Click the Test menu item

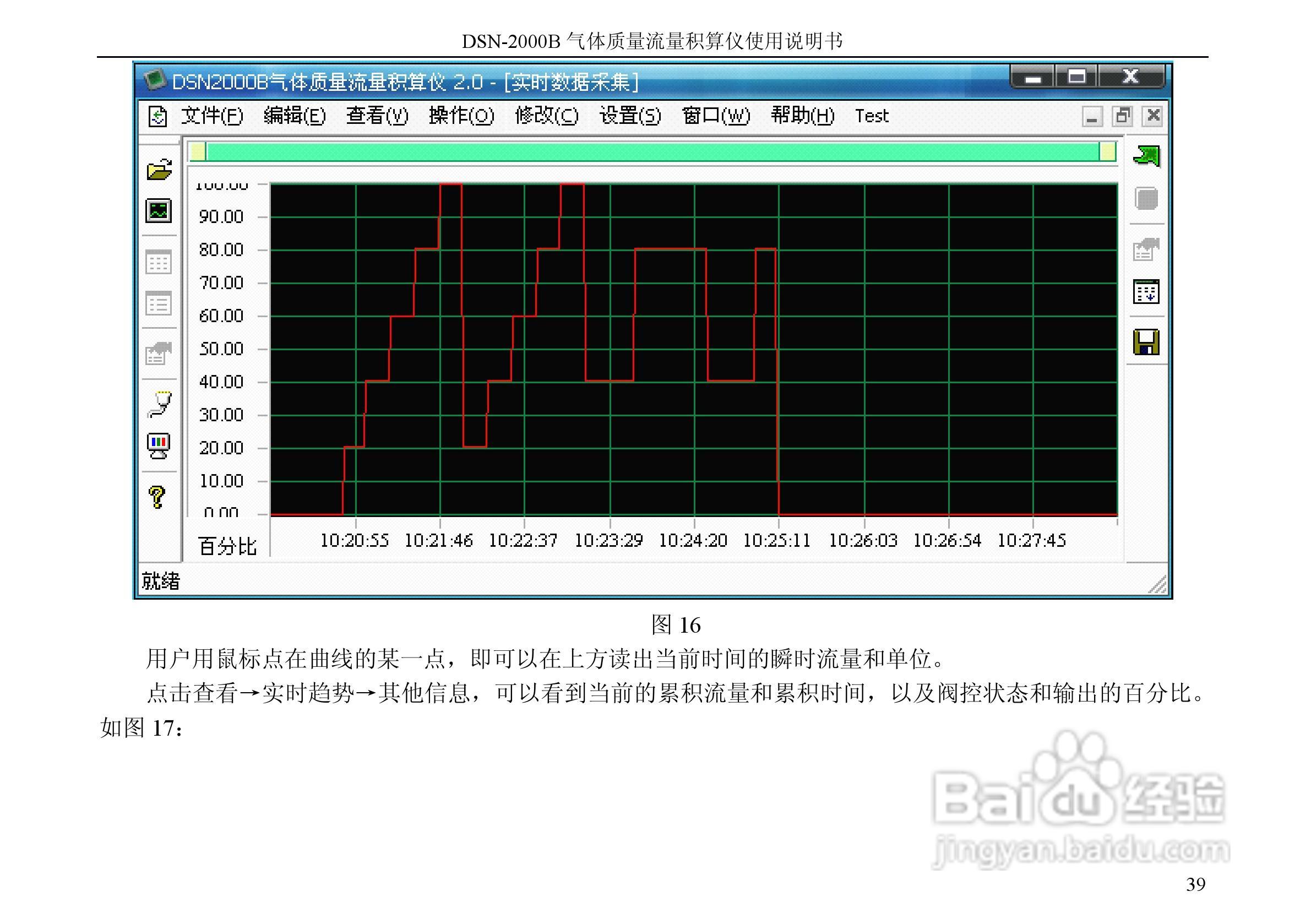(871, 116)
